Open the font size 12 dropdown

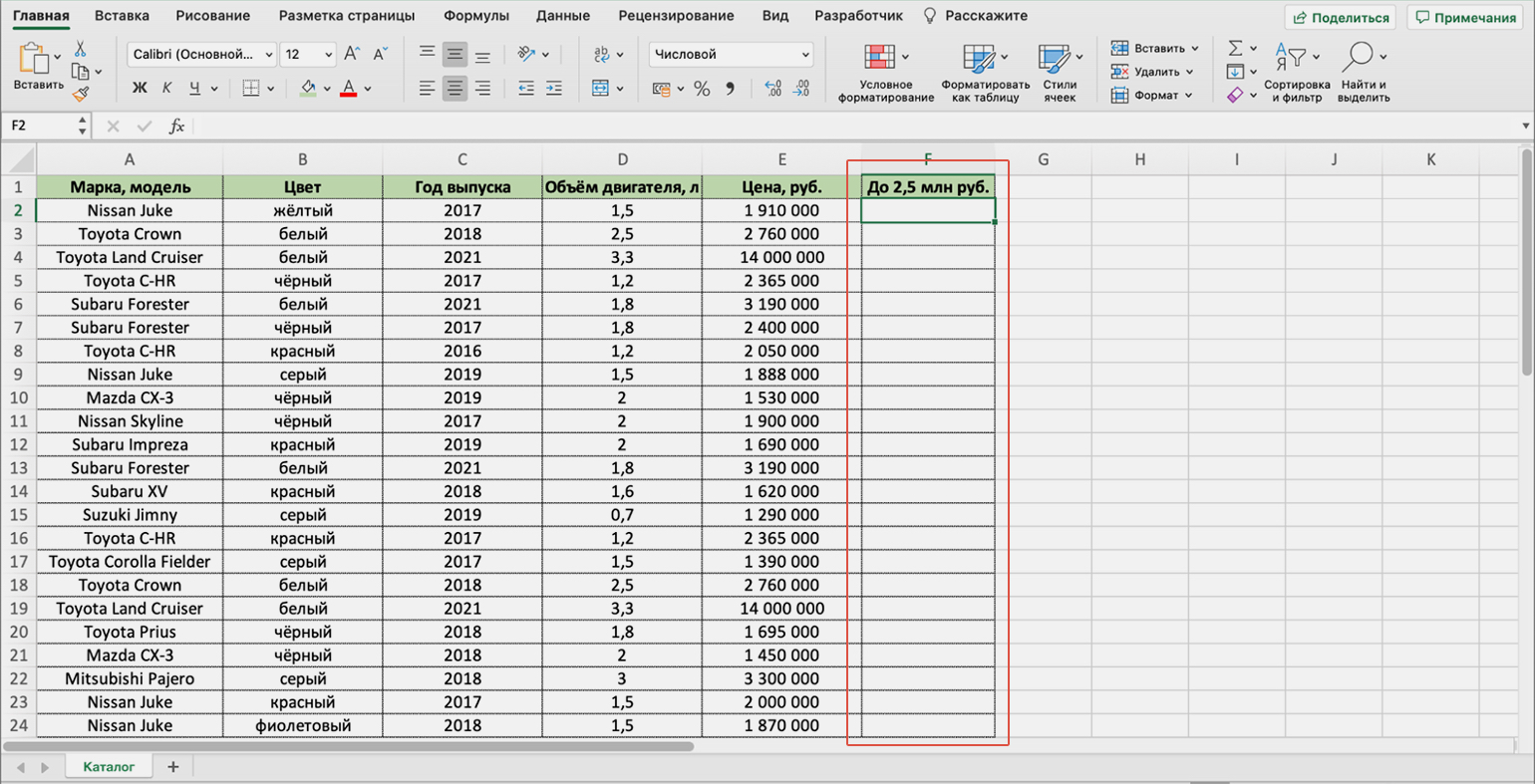tap(308, 55)
